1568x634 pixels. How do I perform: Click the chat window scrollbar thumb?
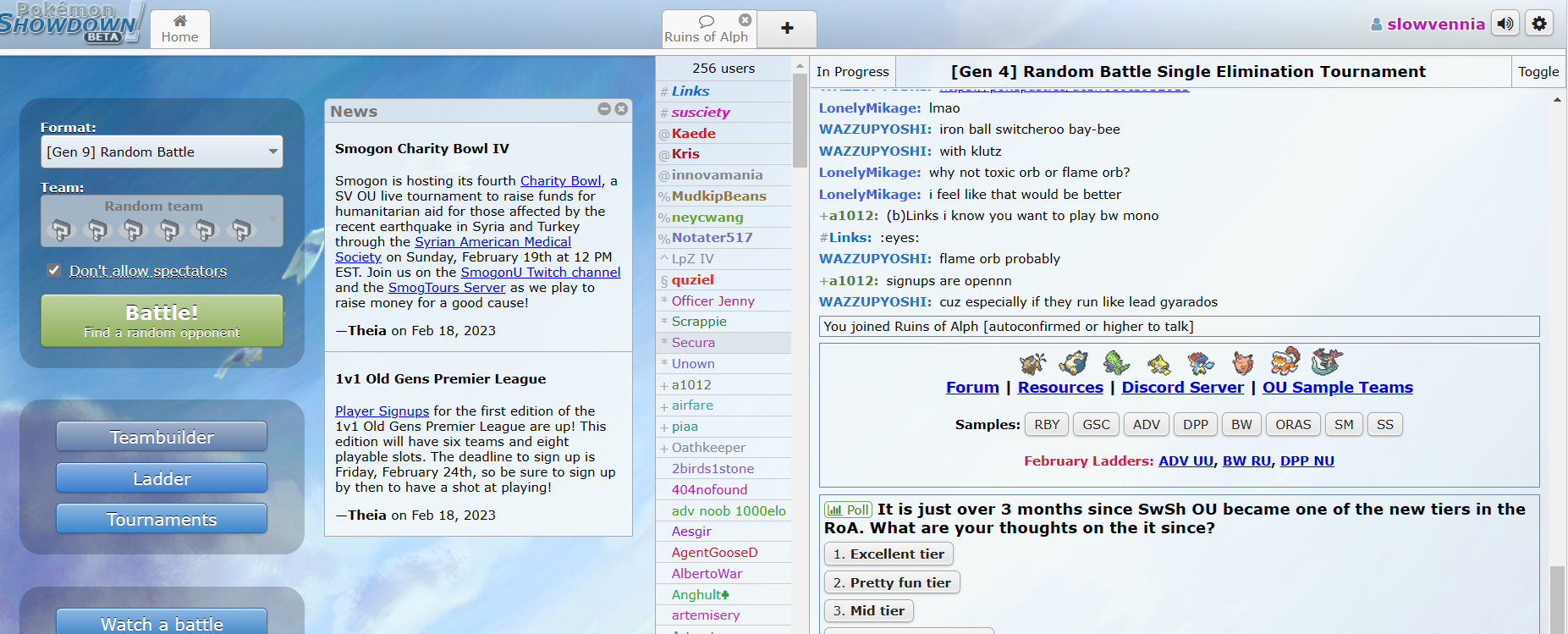tap(1557, 600)
